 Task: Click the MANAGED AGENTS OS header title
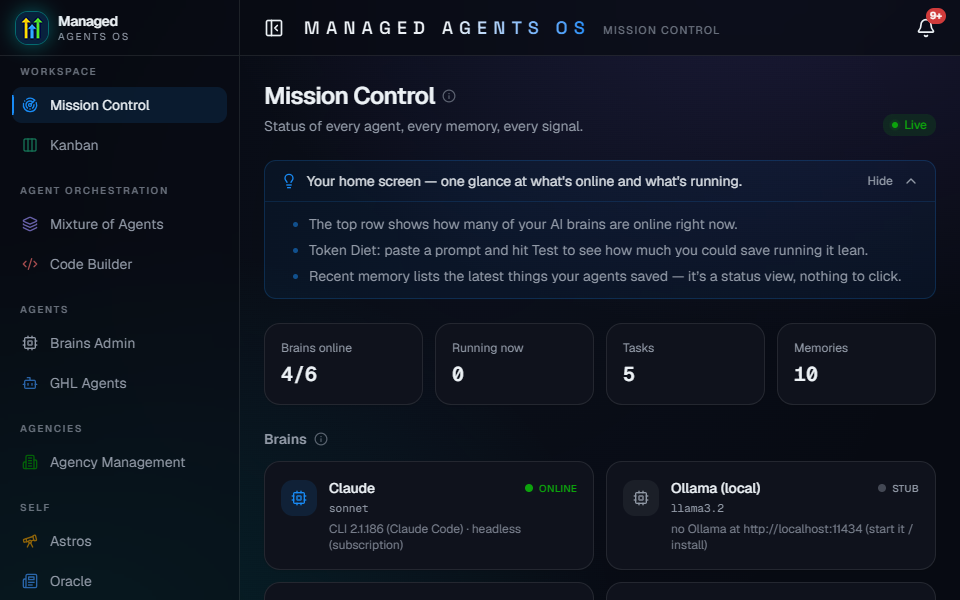445,28
